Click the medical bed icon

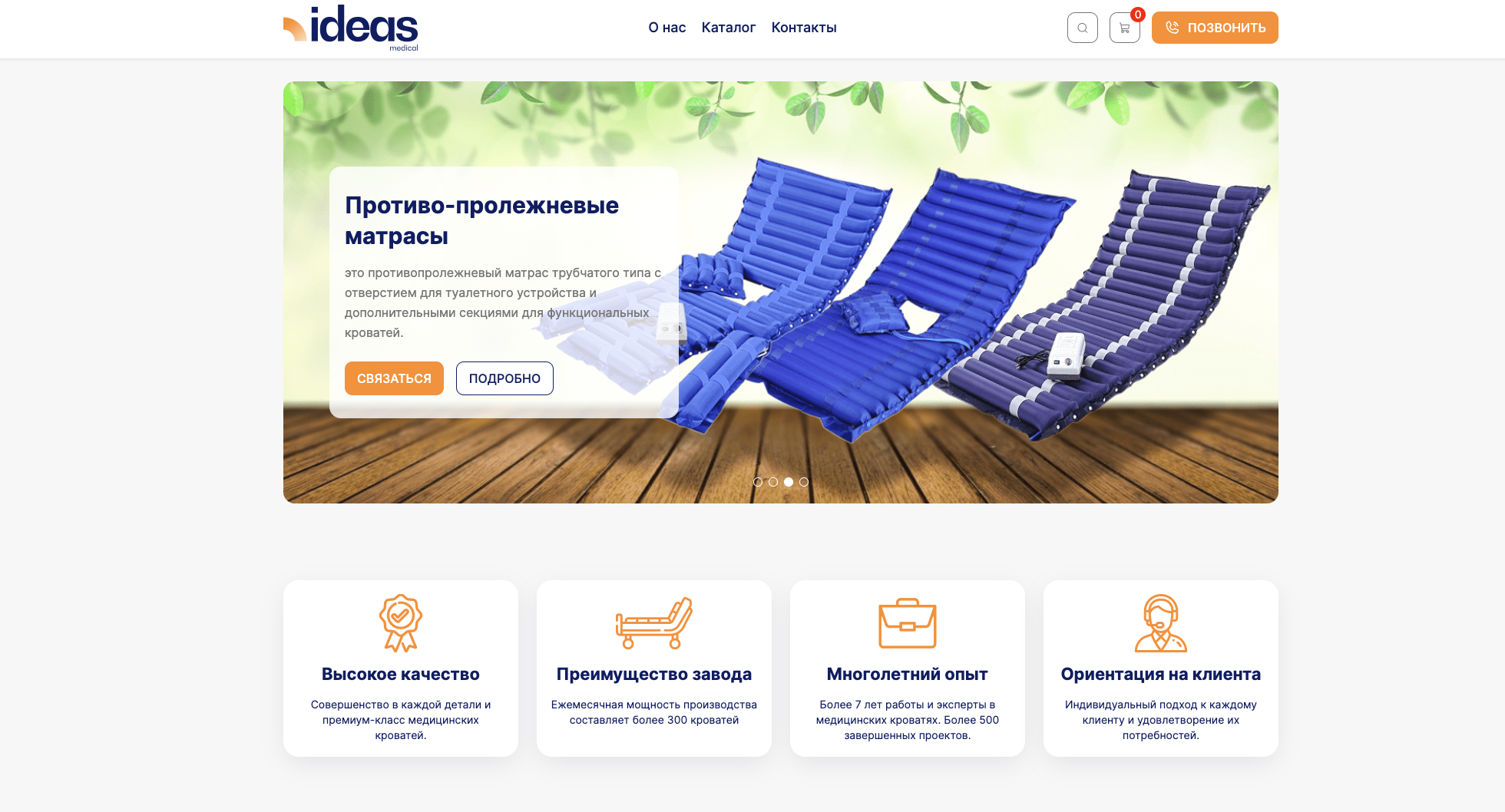pos(654,623)
